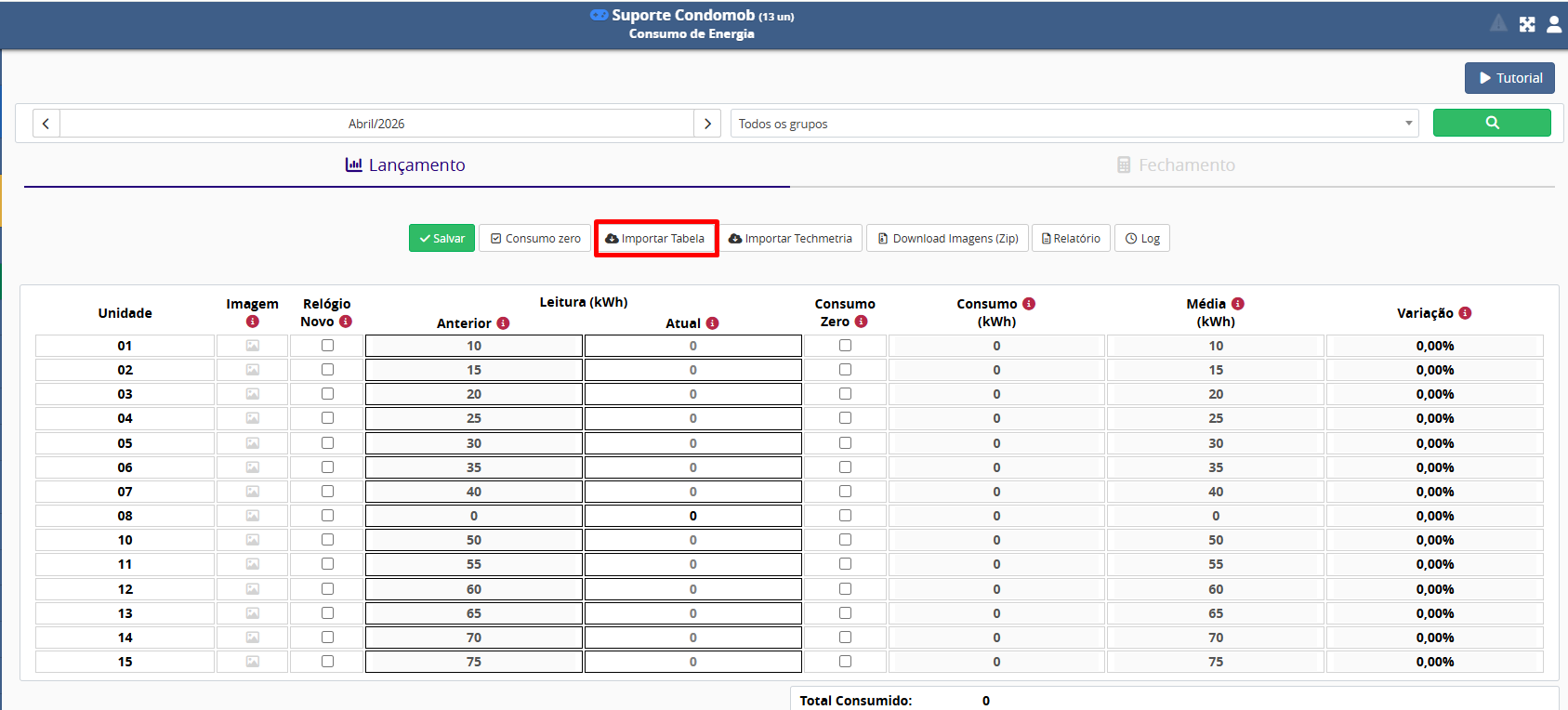
Task: Click Anterior field showing 75
Action: (x=474, y=662)
